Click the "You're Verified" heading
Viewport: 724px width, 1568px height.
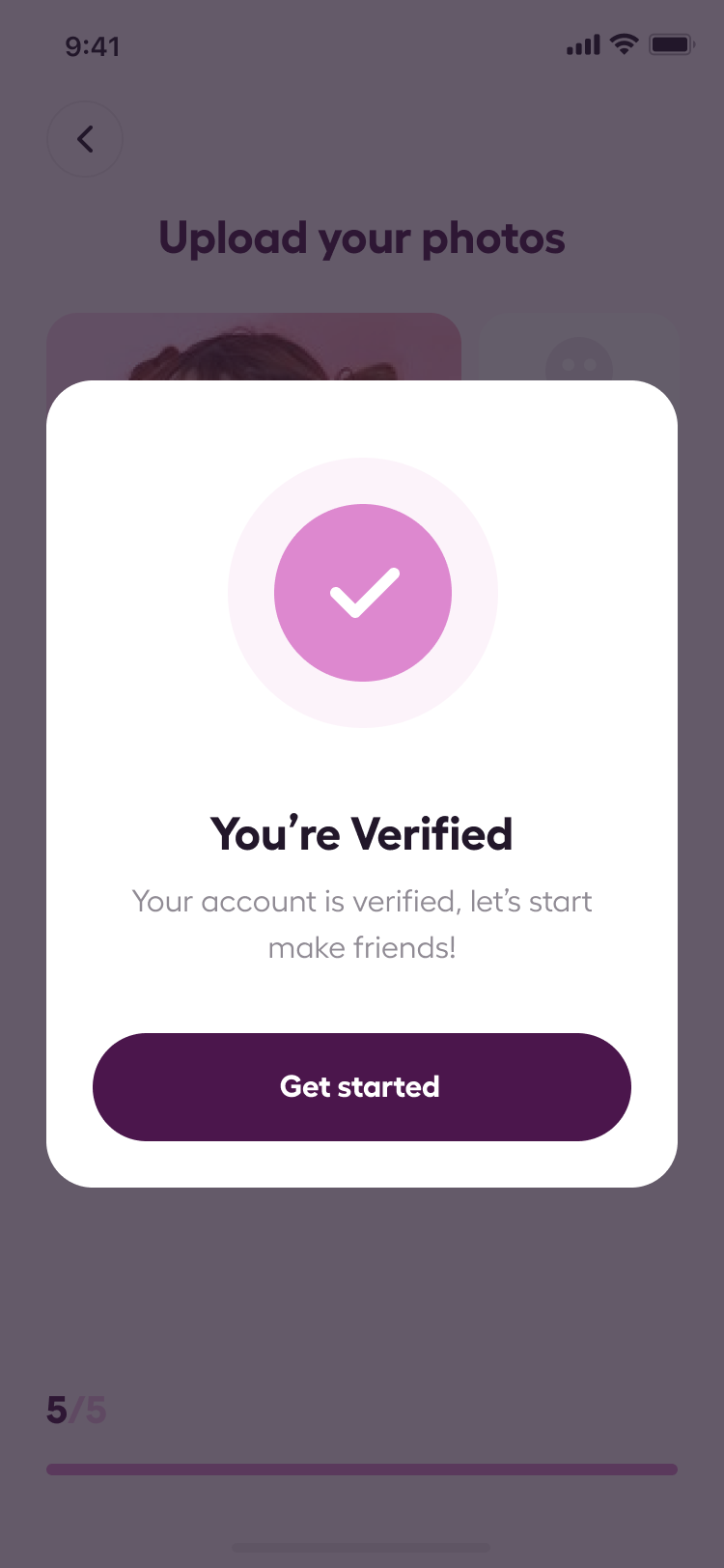click(362, 834)
